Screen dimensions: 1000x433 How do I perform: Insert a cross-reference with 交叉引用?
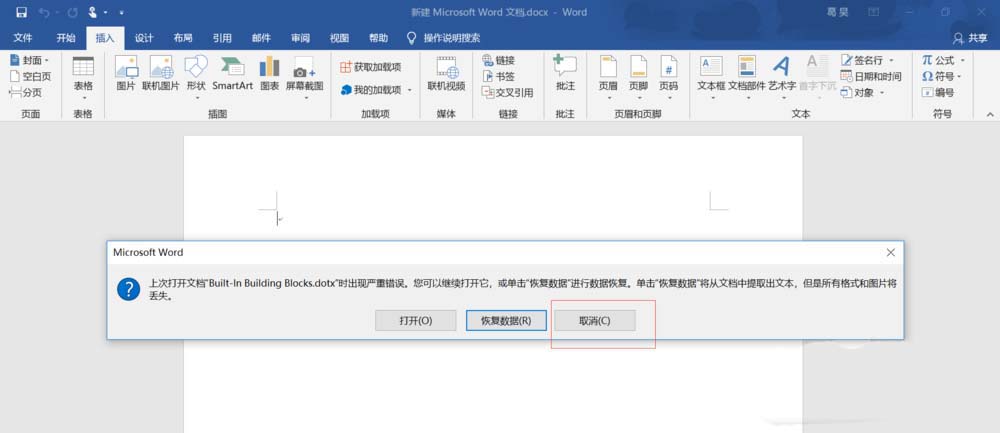(x=508, y=92)
